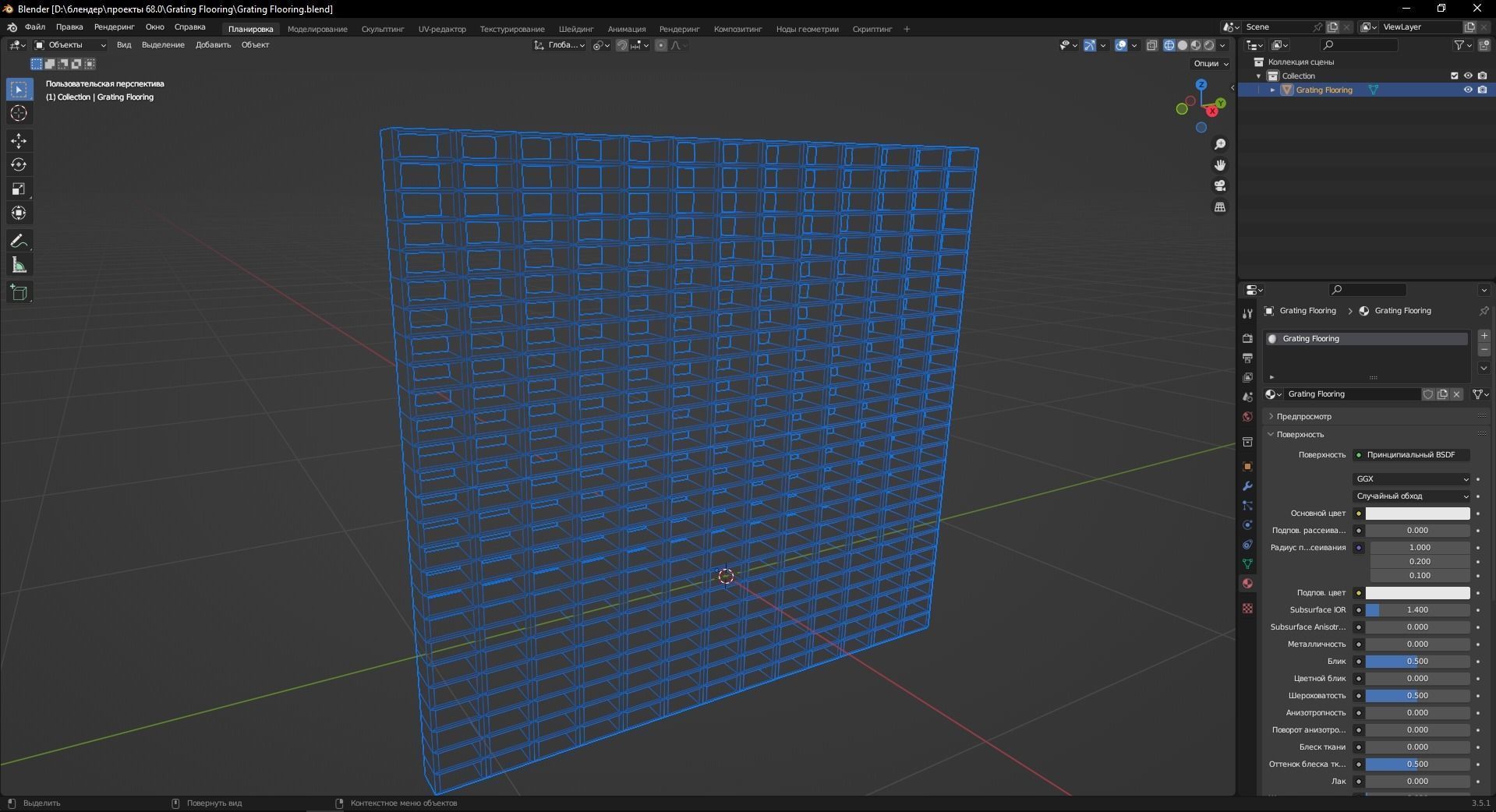Open the Объекты mode dropdown
Viewport: 1496px width, 812px height.
pyautogui.click(x=69, y=45)
